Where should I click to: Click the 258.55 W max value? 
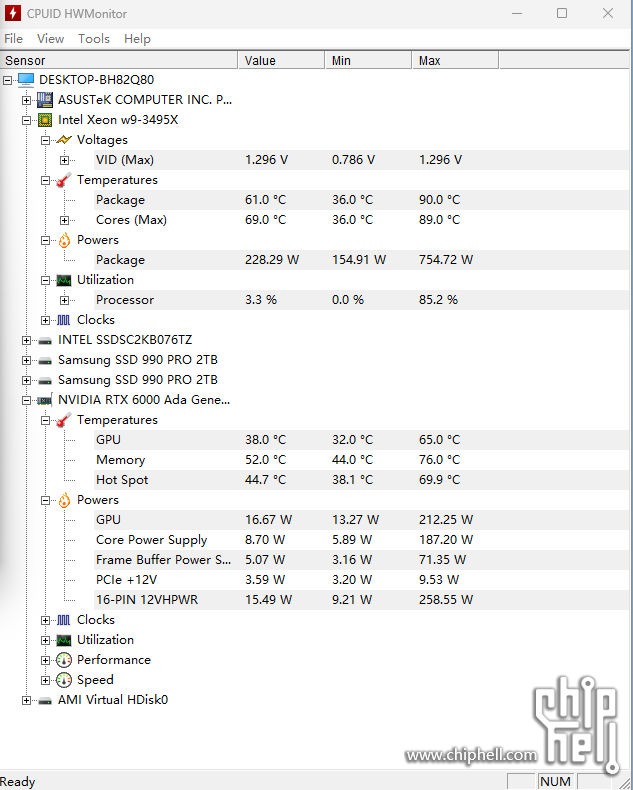click(x=446, y=600)
